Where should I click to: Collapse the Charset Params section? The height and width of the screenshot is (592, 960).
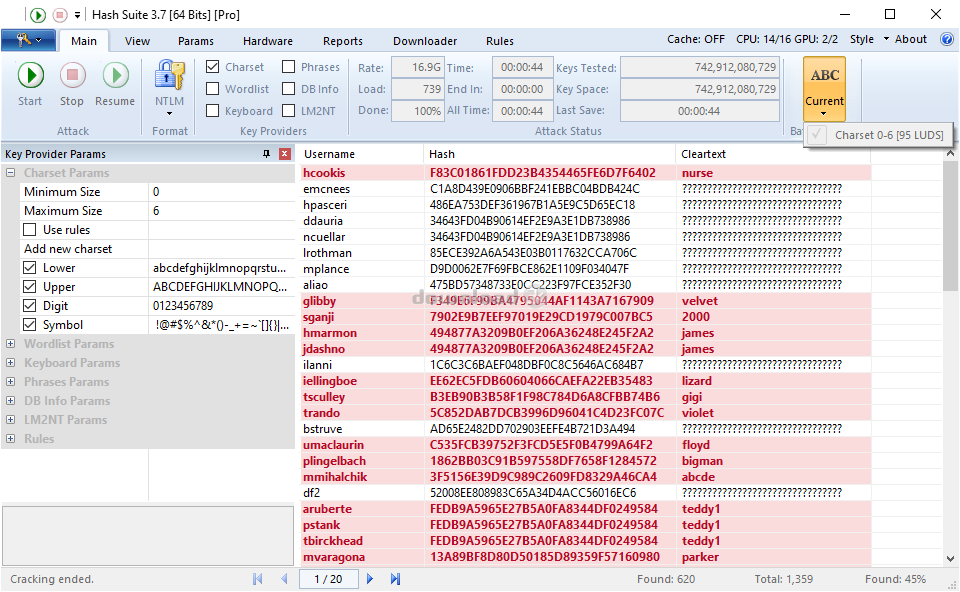point(10,173)
